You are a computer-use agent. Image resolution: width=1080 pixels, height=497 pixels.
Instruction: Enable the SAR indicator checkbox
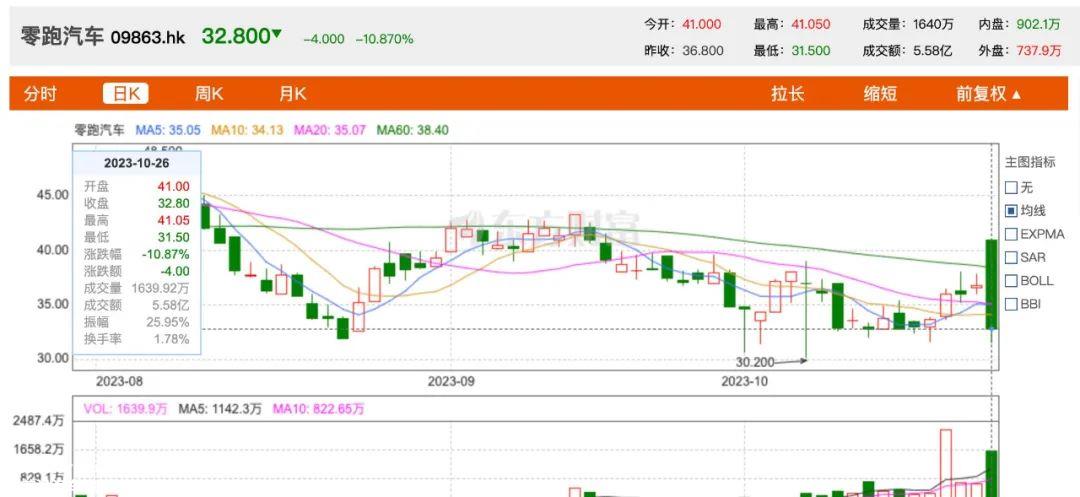(x=1011, y=257)
